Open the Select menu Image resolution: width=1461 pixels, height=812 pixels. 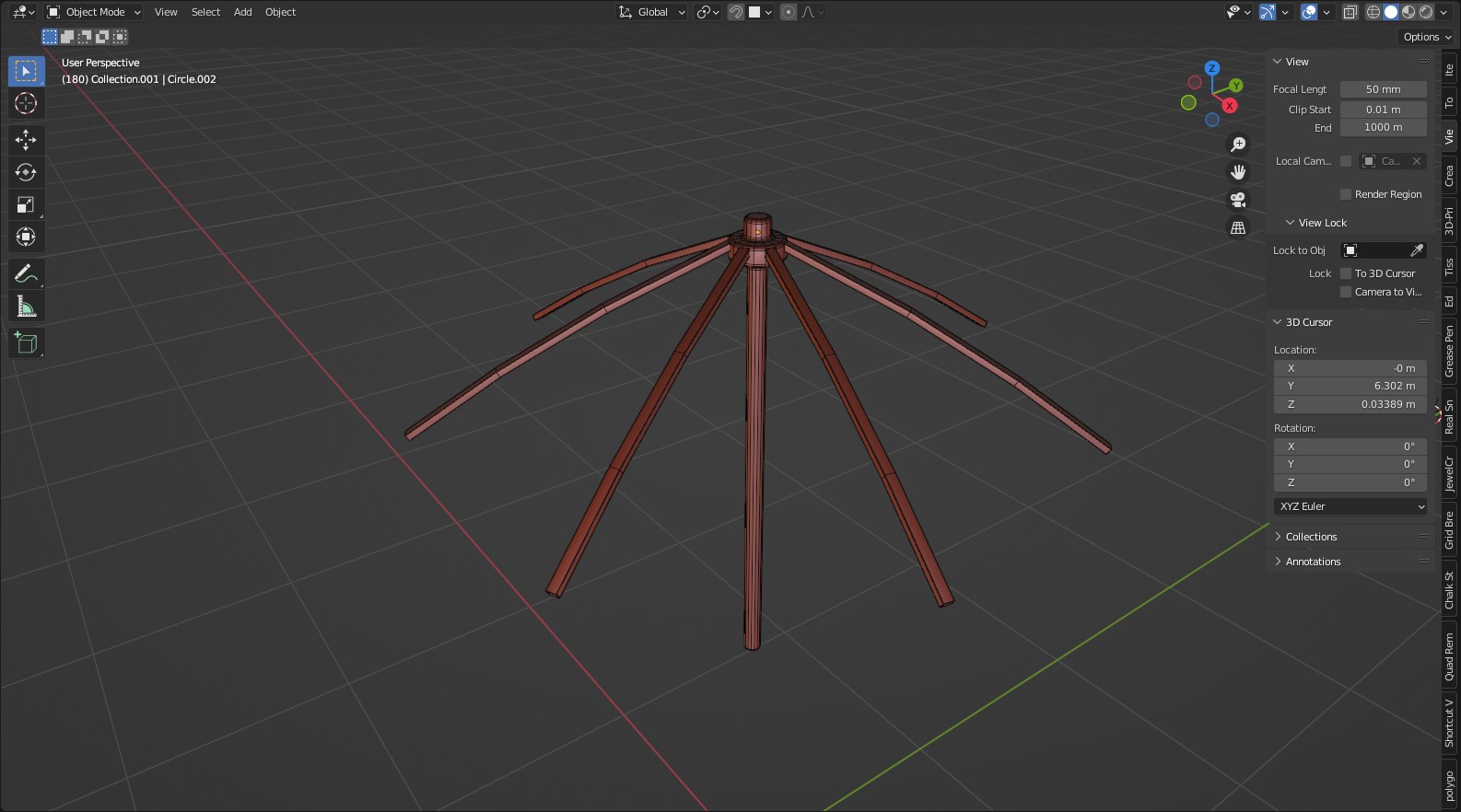coord(205,12)
